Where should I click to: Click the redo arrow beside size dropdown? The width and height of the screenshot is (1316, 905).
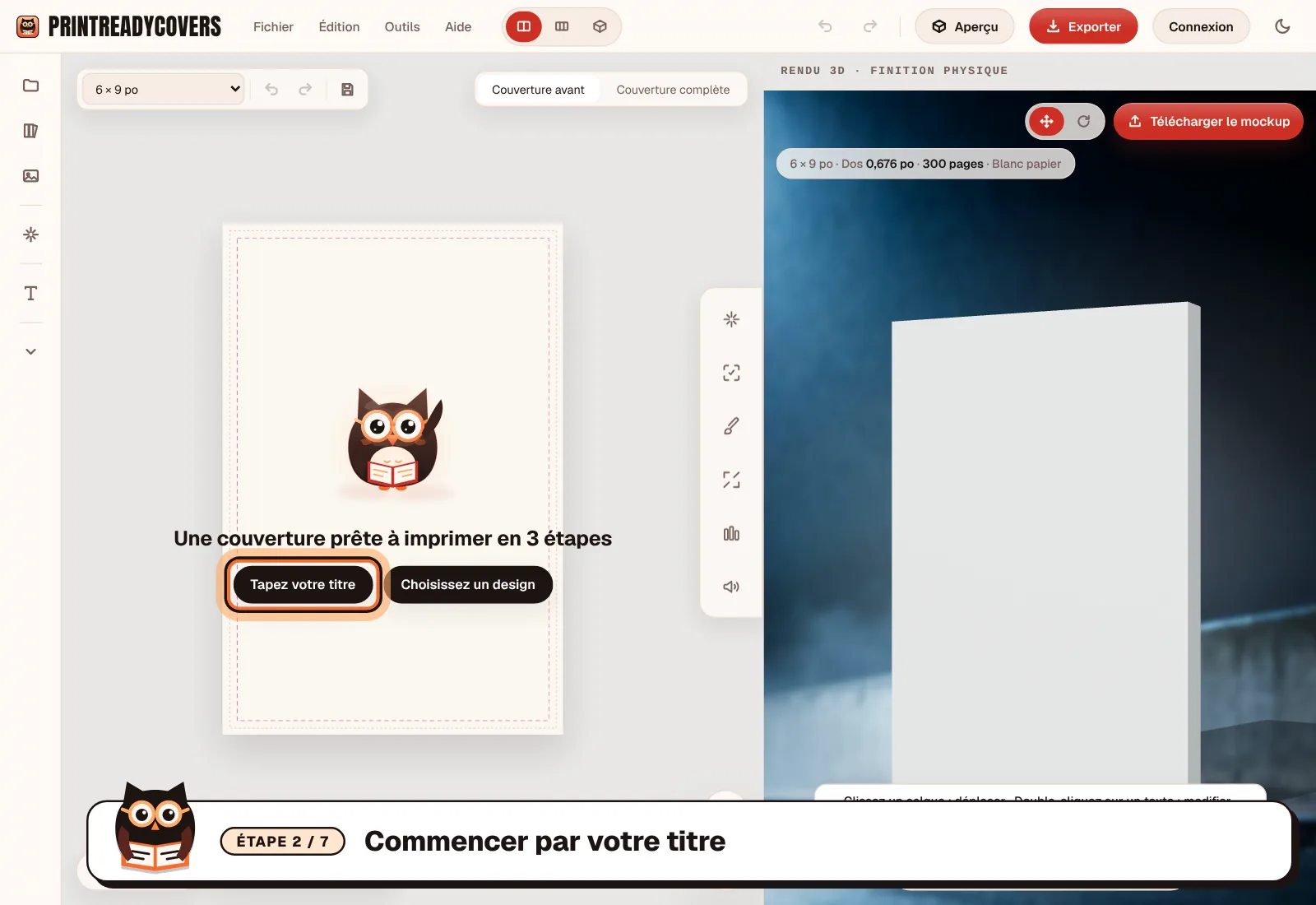305,90
